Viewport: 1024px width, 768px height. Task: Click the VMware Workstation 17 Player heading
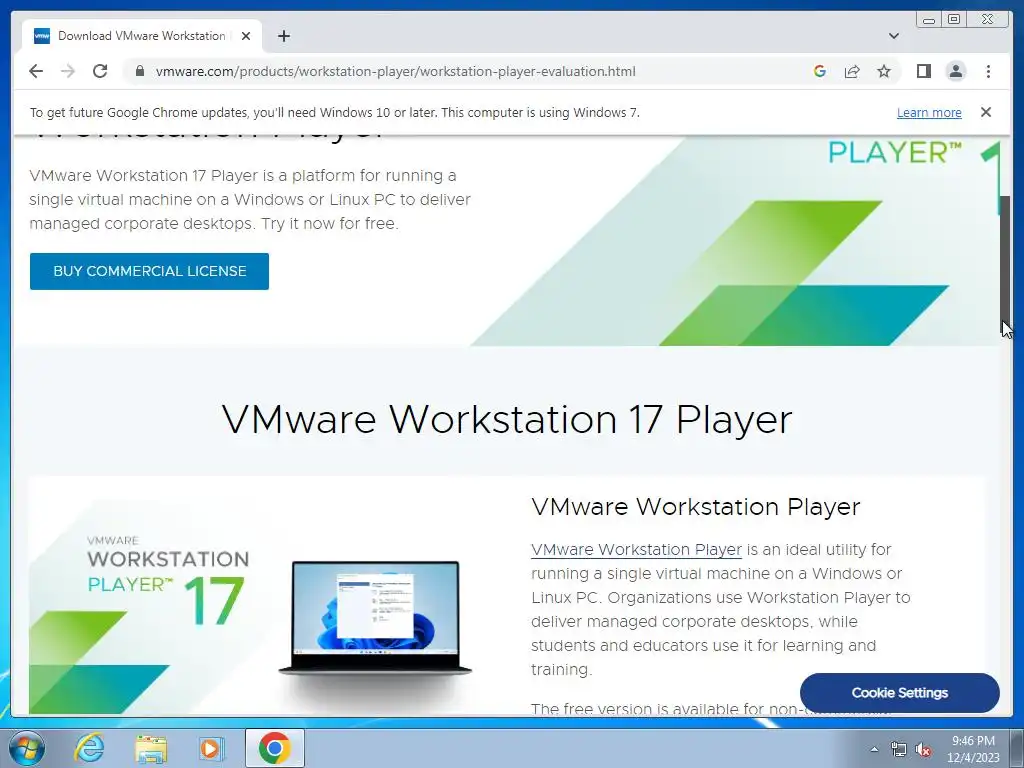pyautogui.click(x=507, y=419)
